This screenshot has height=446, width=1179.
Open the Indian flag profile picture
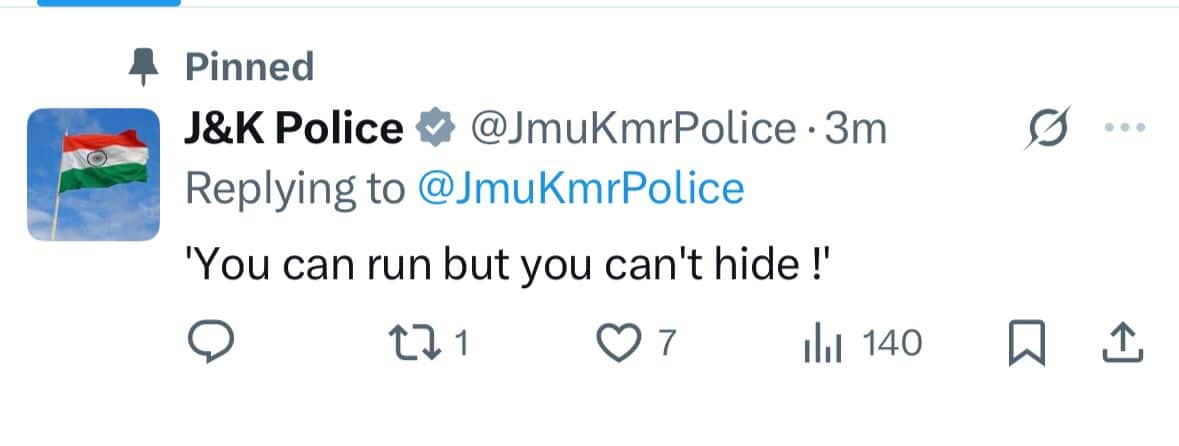(x=93, y=174)
